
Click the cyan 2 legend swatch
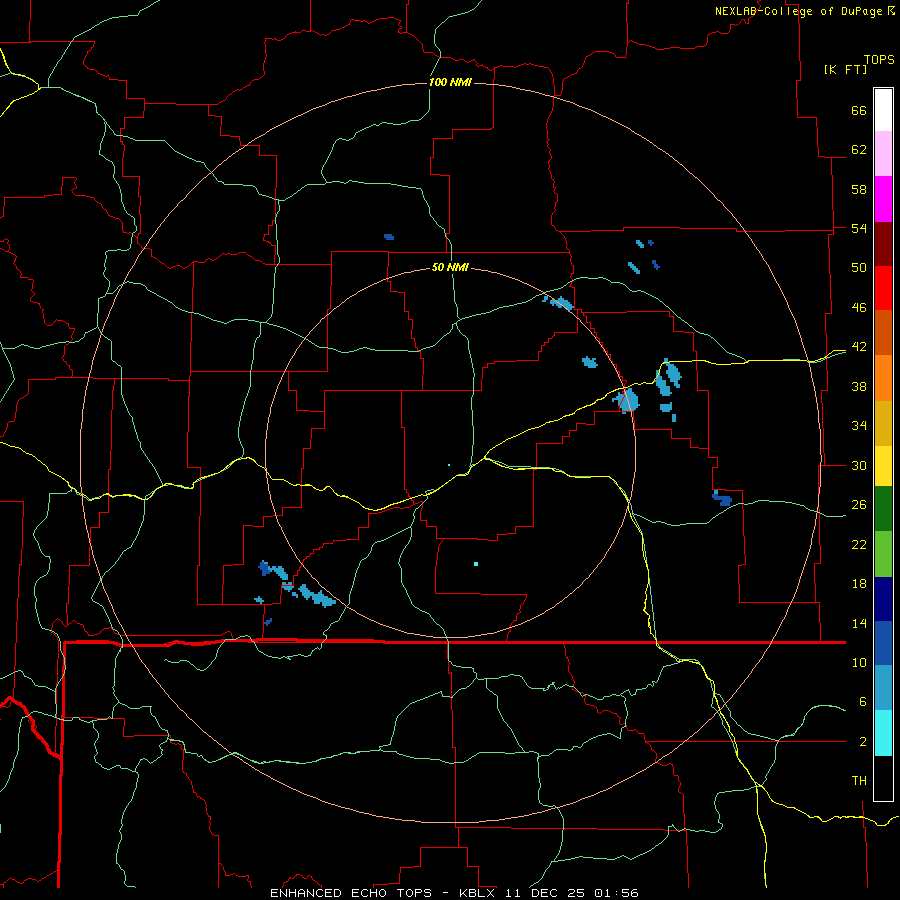[x=883, y=733]
